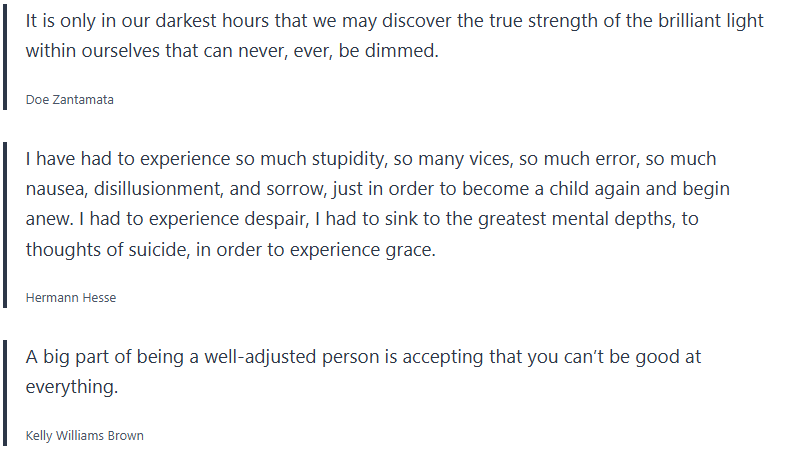Click the word 'nausea' in the Hesse quote
Screen dimensions: 804x450
pyautogui.click(x=56, y=189)
